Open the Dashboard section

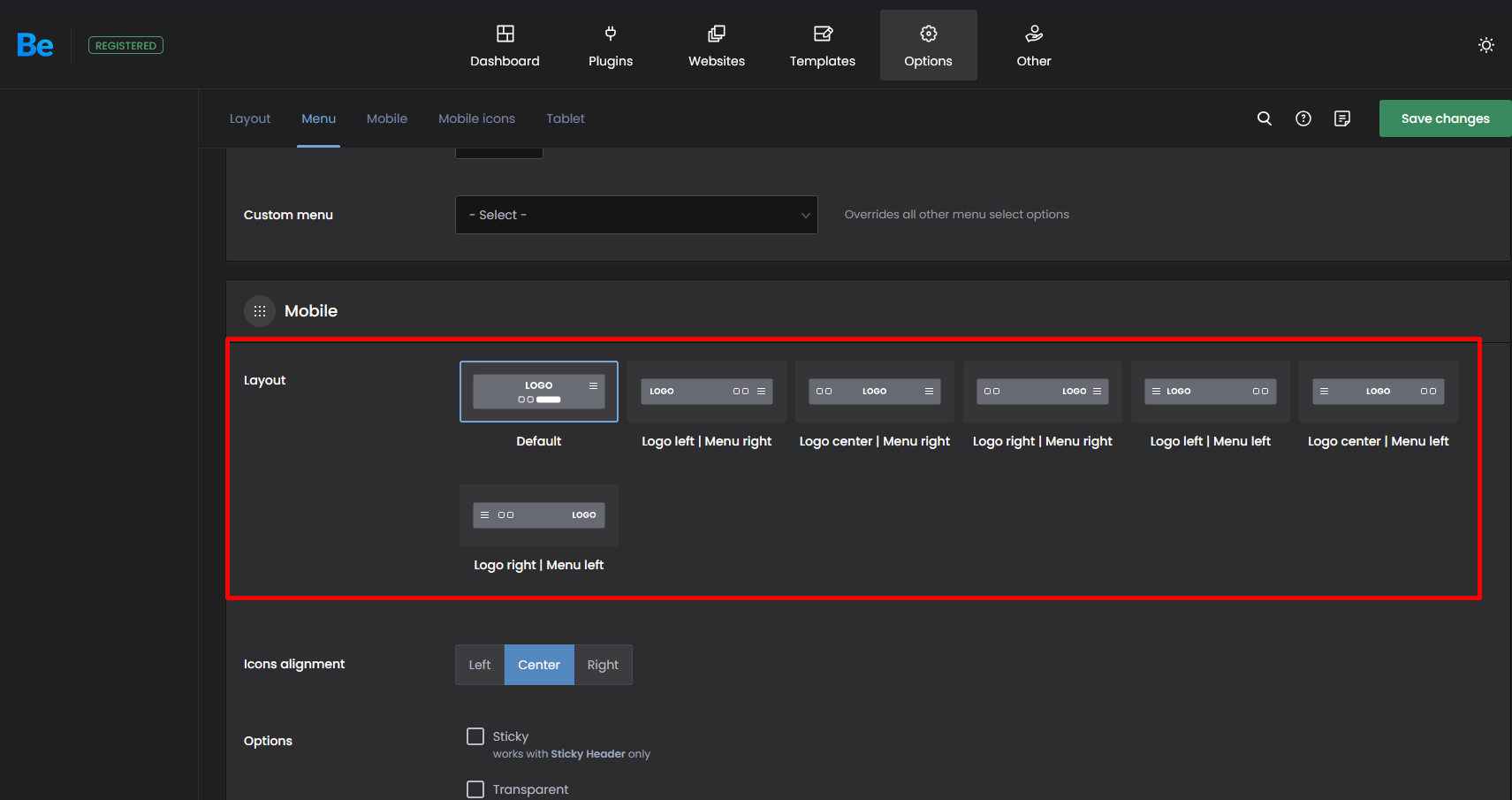point(505,45)
